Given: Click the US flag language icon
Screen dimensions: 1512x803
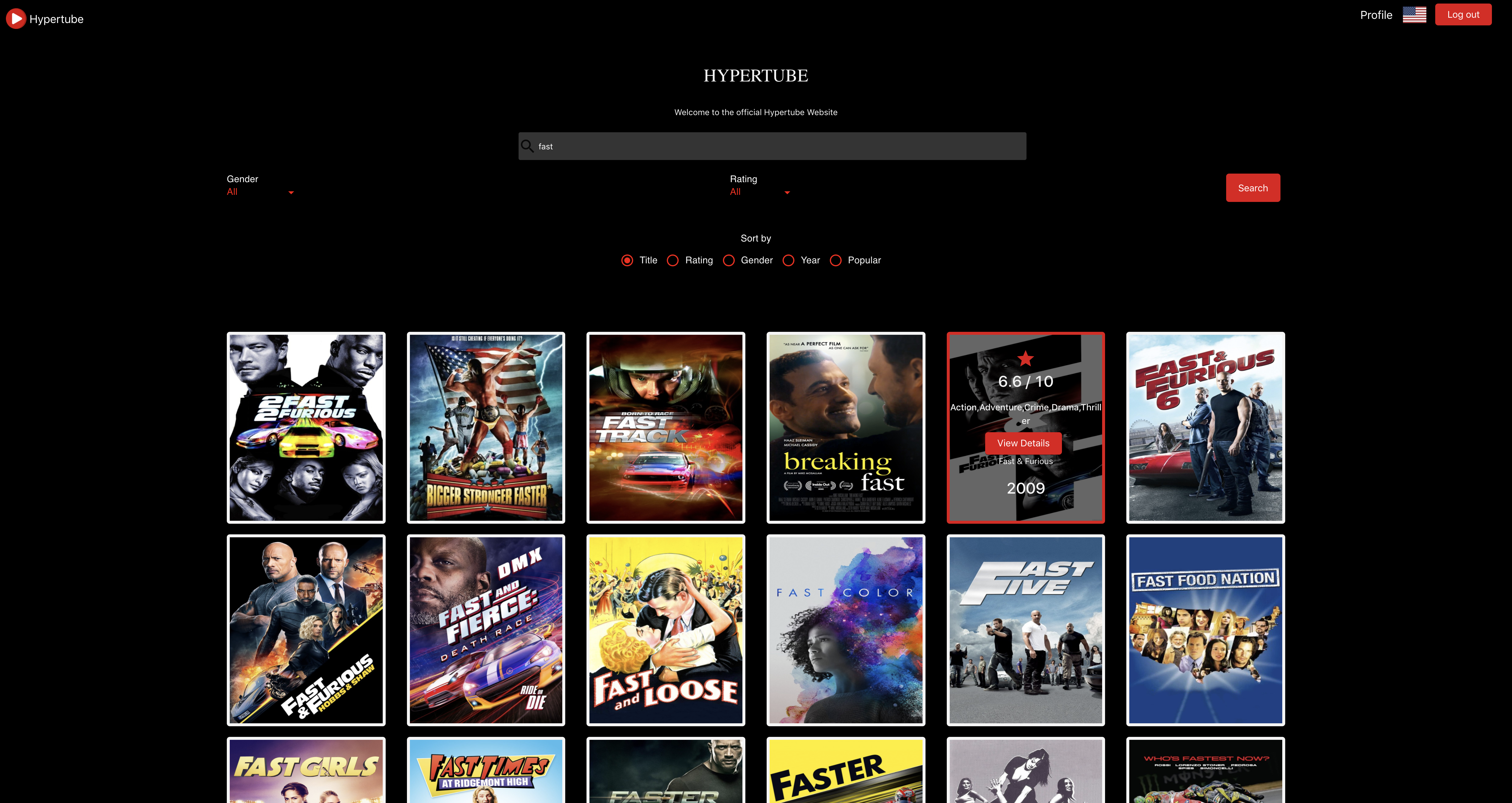Looking at the screenshot, I should click(x=1414, y=15).
